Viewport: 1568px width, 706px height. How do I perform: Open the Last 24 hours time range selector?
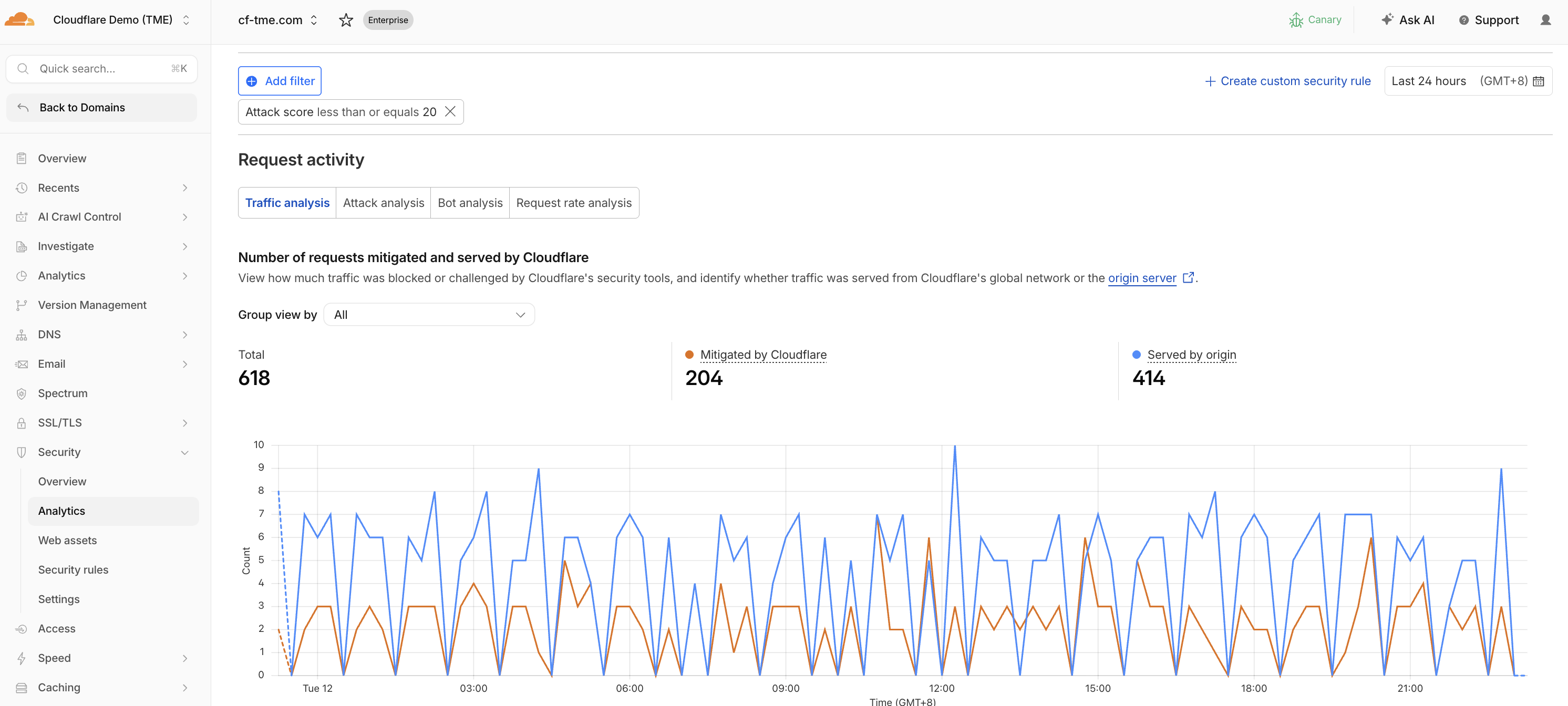click(1468, 81)
